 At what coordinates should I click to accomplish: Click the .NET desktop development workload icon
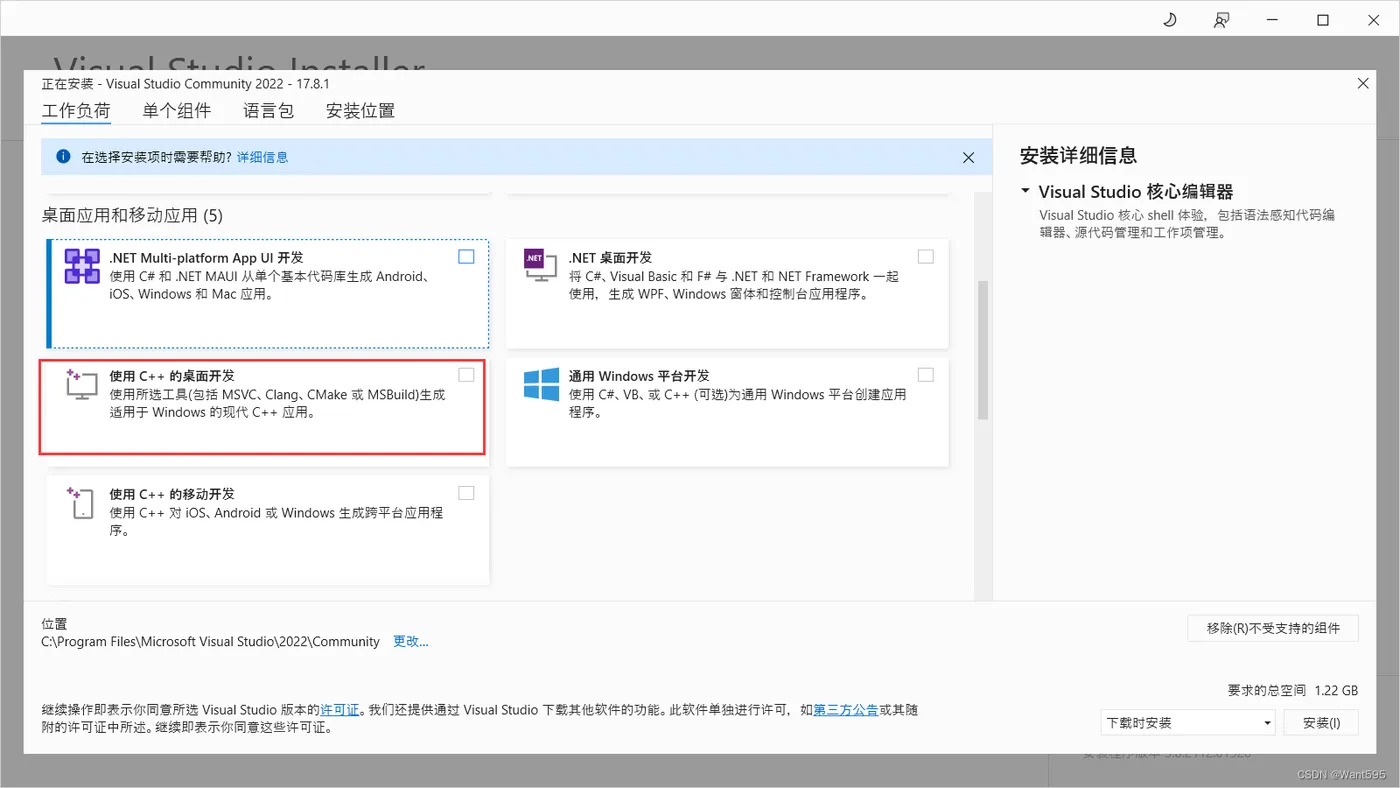[x=541, y=265]
